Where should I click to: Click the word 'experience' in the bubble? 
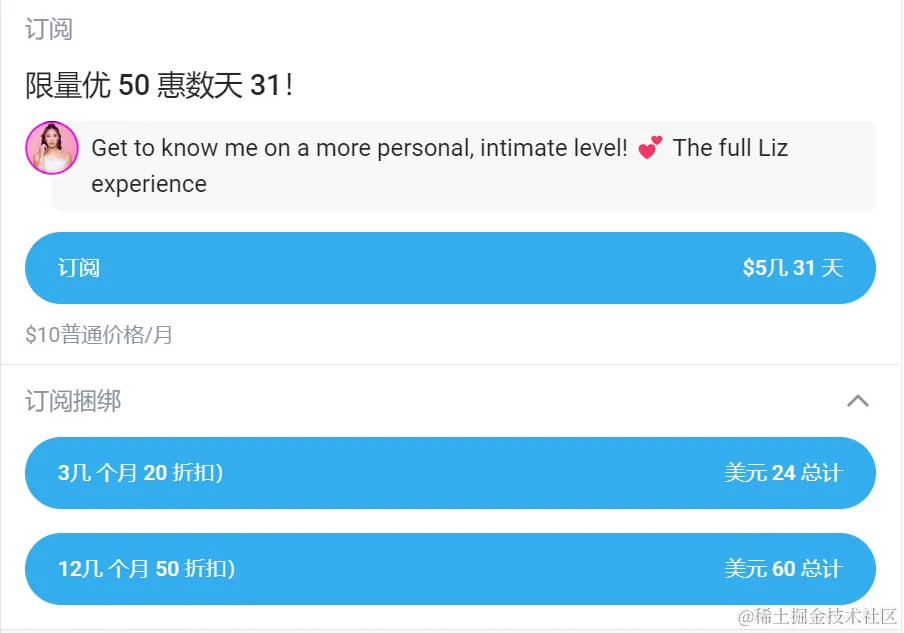click(149, 184)
